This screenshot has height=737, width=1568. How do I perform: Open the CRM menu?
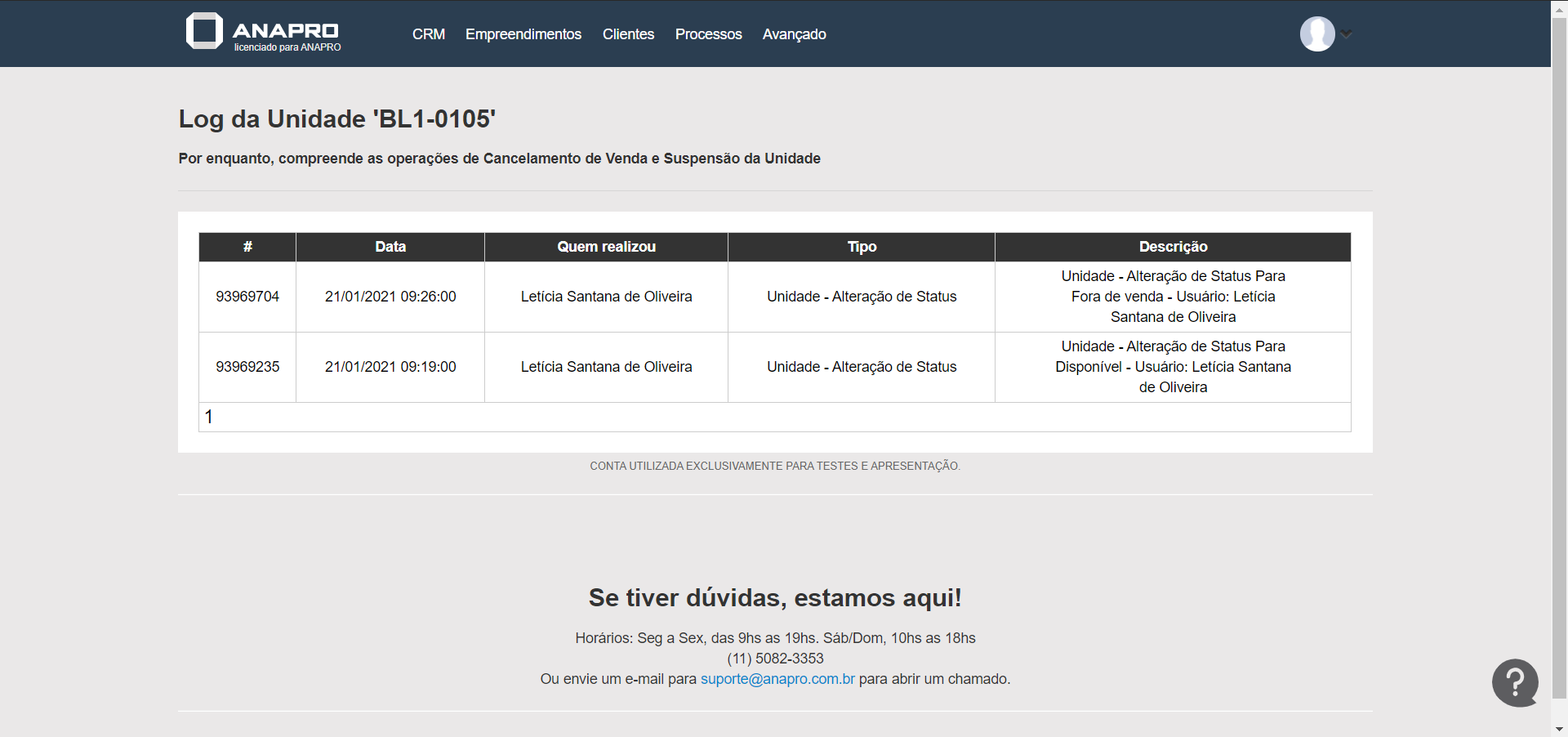point(428,34)
